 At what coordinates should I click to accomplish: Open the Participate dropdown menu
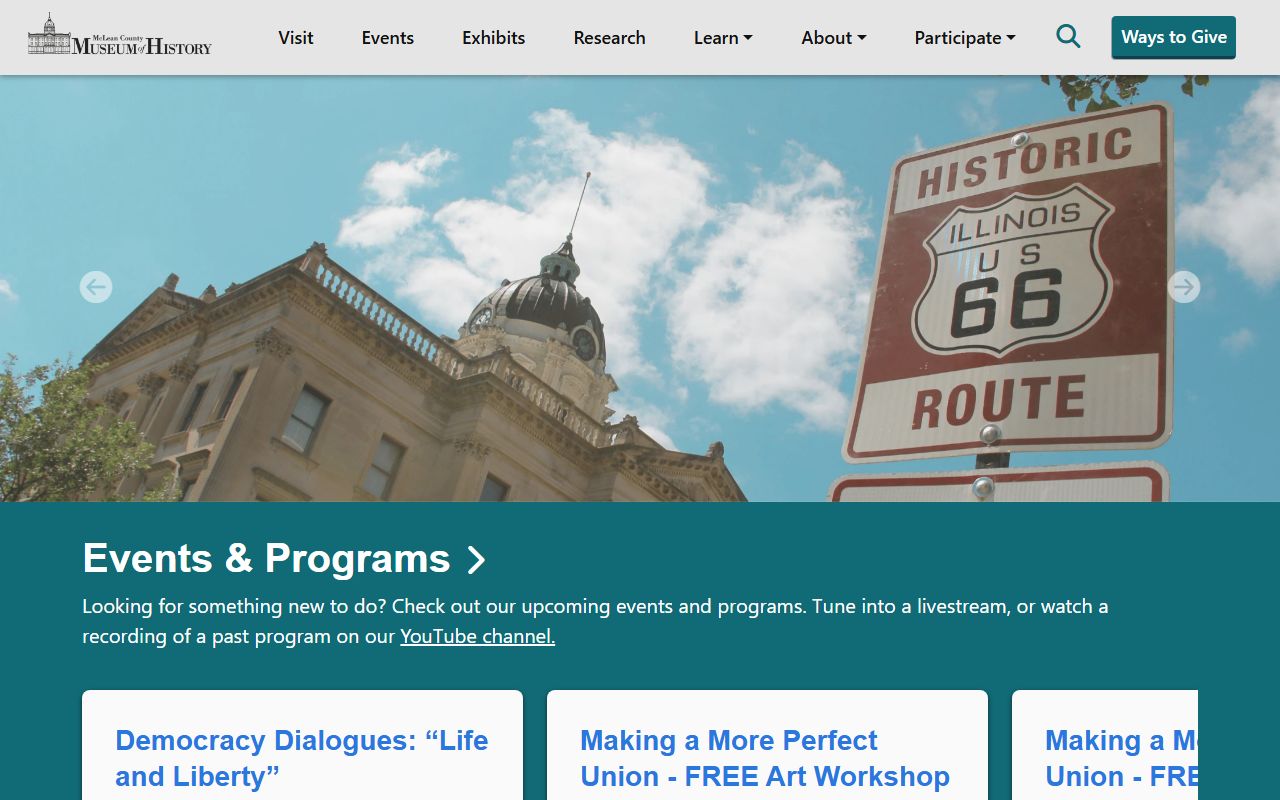coord(964,37)
